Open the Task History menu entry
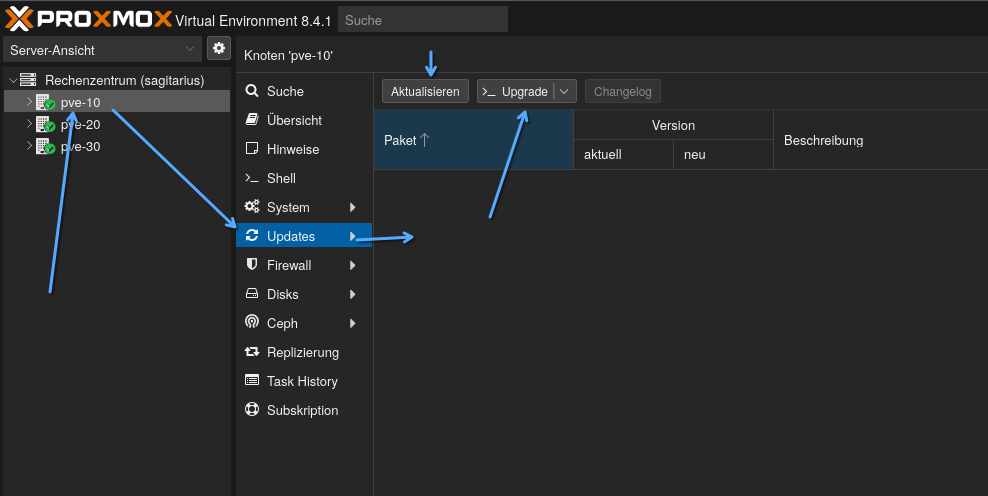The image size is (988, 496). click(x=304, y=381)
